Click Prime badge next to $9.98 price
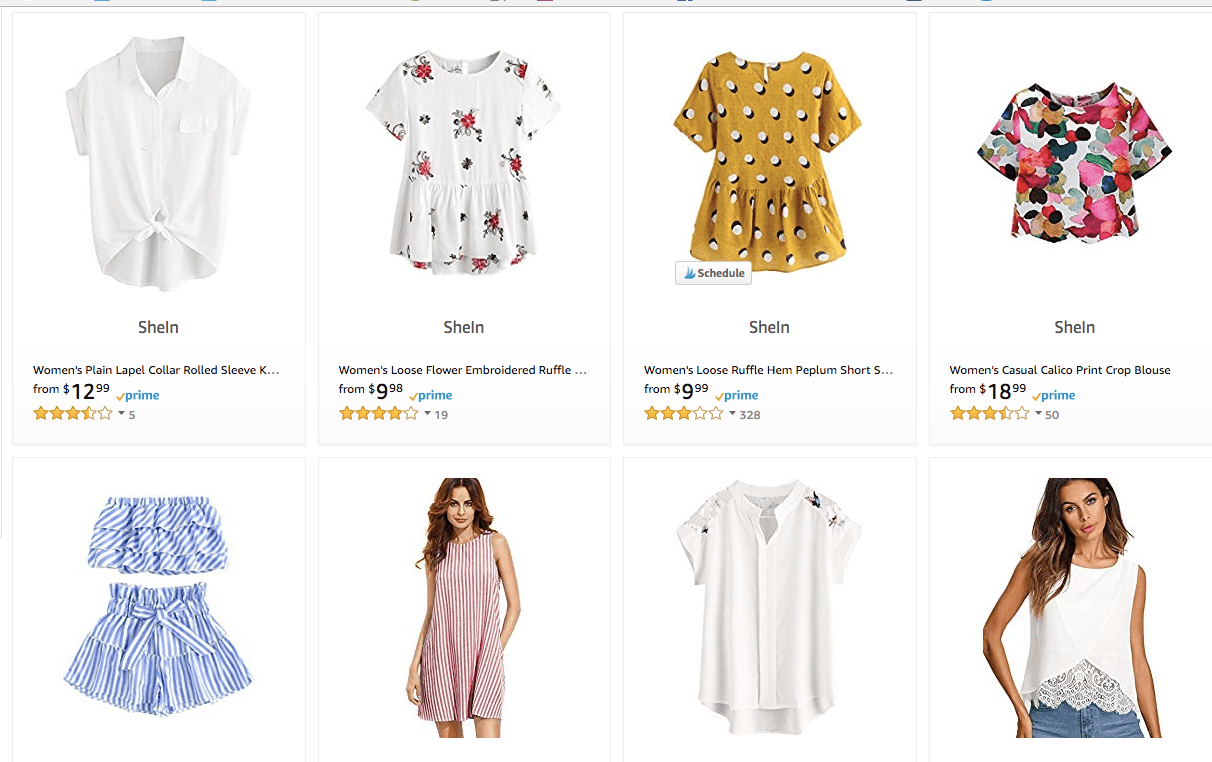 431,396
